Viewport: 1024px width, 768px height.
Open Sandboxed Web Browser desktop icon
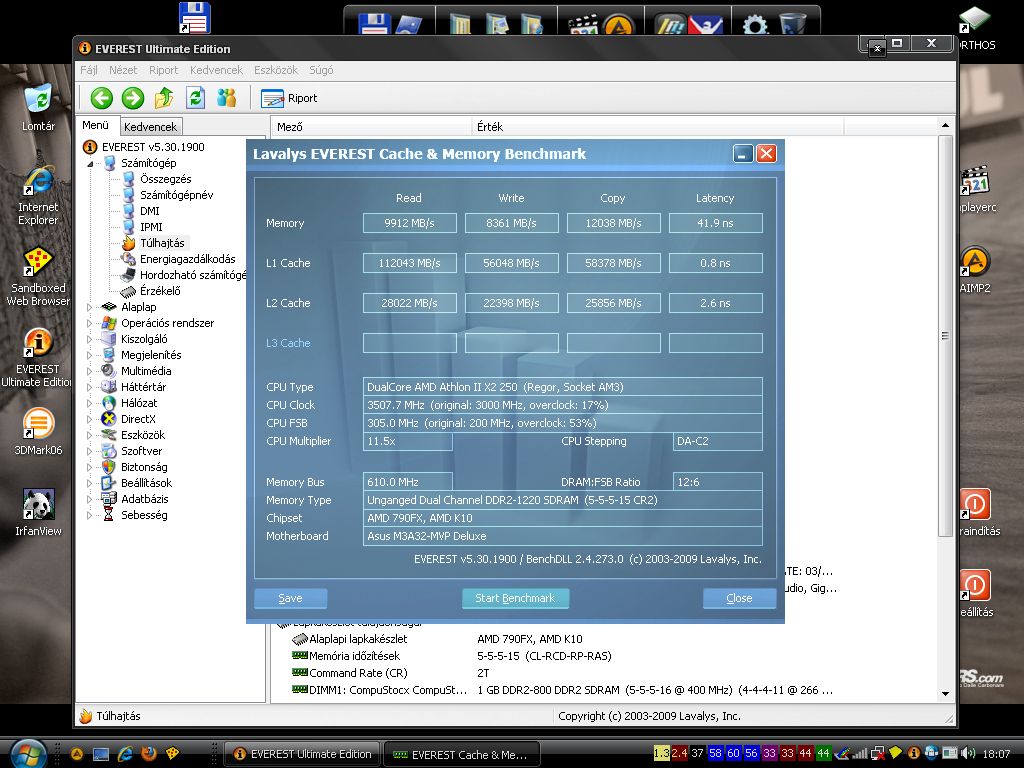[x=38, y=277]
